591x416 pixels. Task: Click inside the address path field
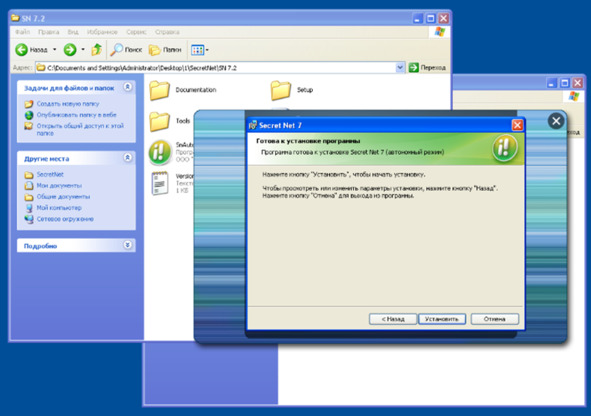[x=220, y=68]
